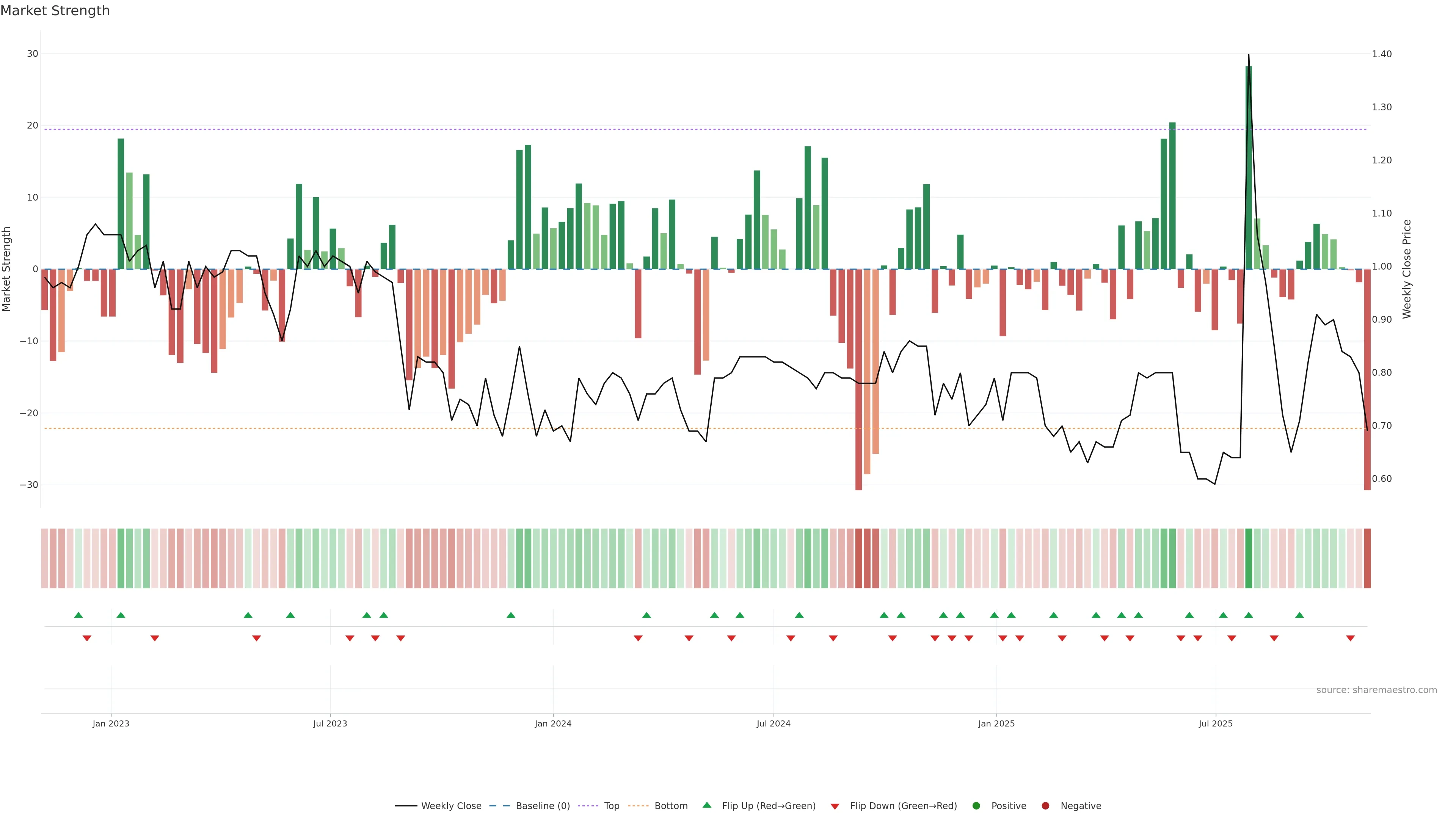Click the last red flip-down marker in the marker row
The image size is (1456, 819).
tap(1350, 638)
